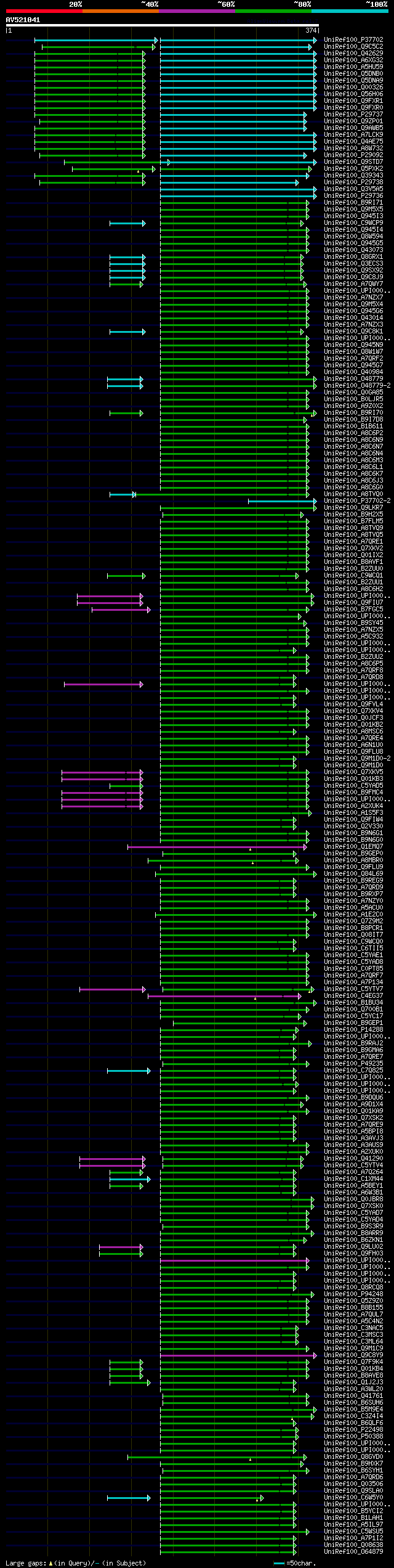Select the UniRef100_Q56H06 label

353,94
